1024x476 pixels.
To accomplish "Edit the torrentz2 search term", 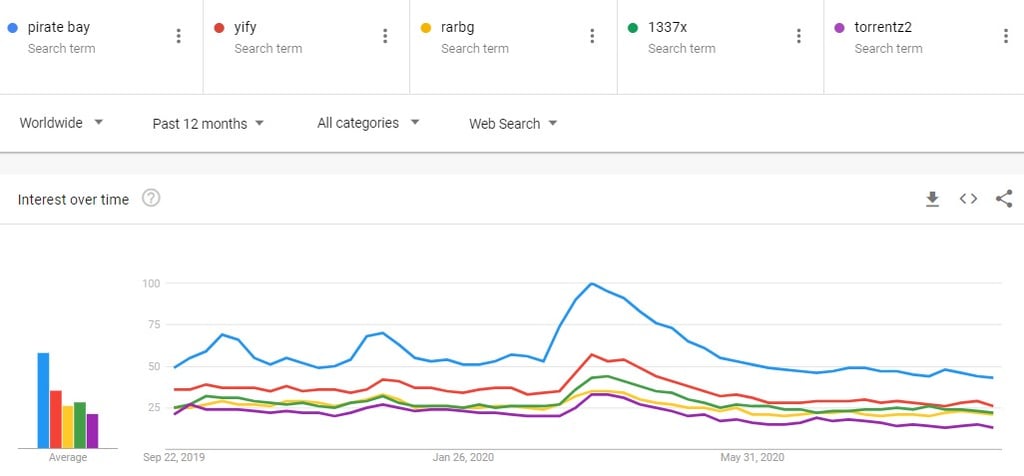I will click(883, 27).
